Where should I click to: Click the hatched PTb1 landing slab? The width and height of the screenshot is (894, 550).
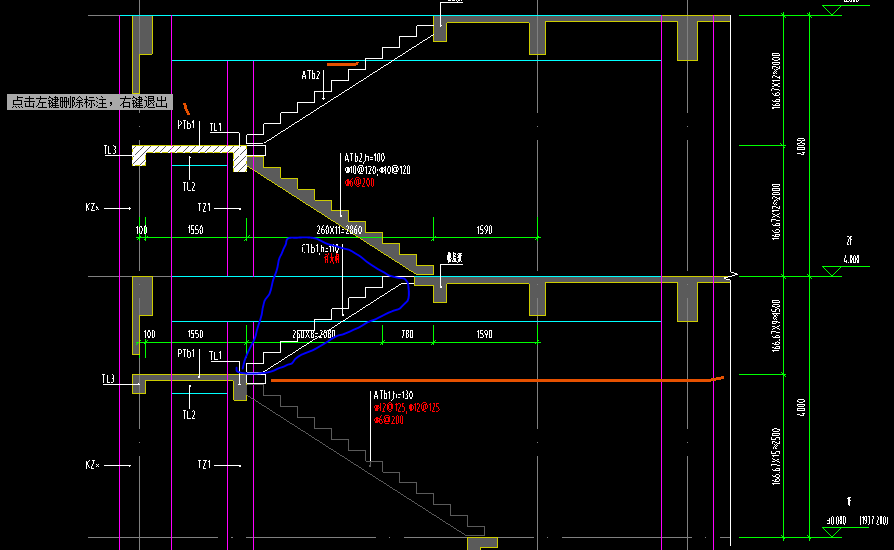pos(189,149)
